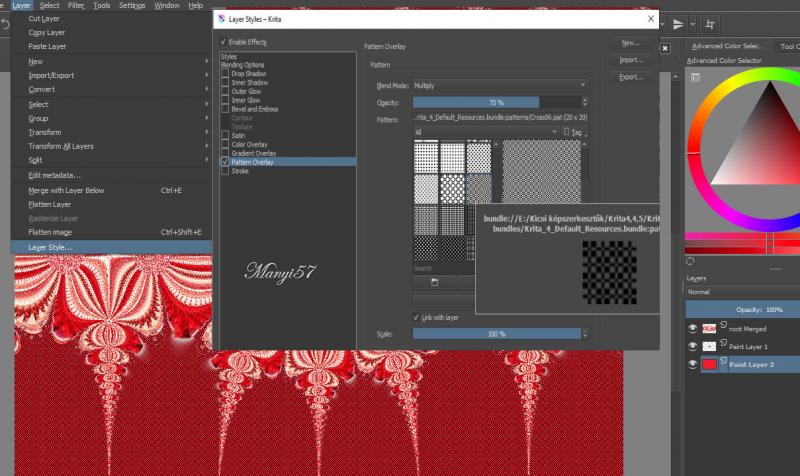Expand the layer blending mode Normal dropdown

[742, 293]
